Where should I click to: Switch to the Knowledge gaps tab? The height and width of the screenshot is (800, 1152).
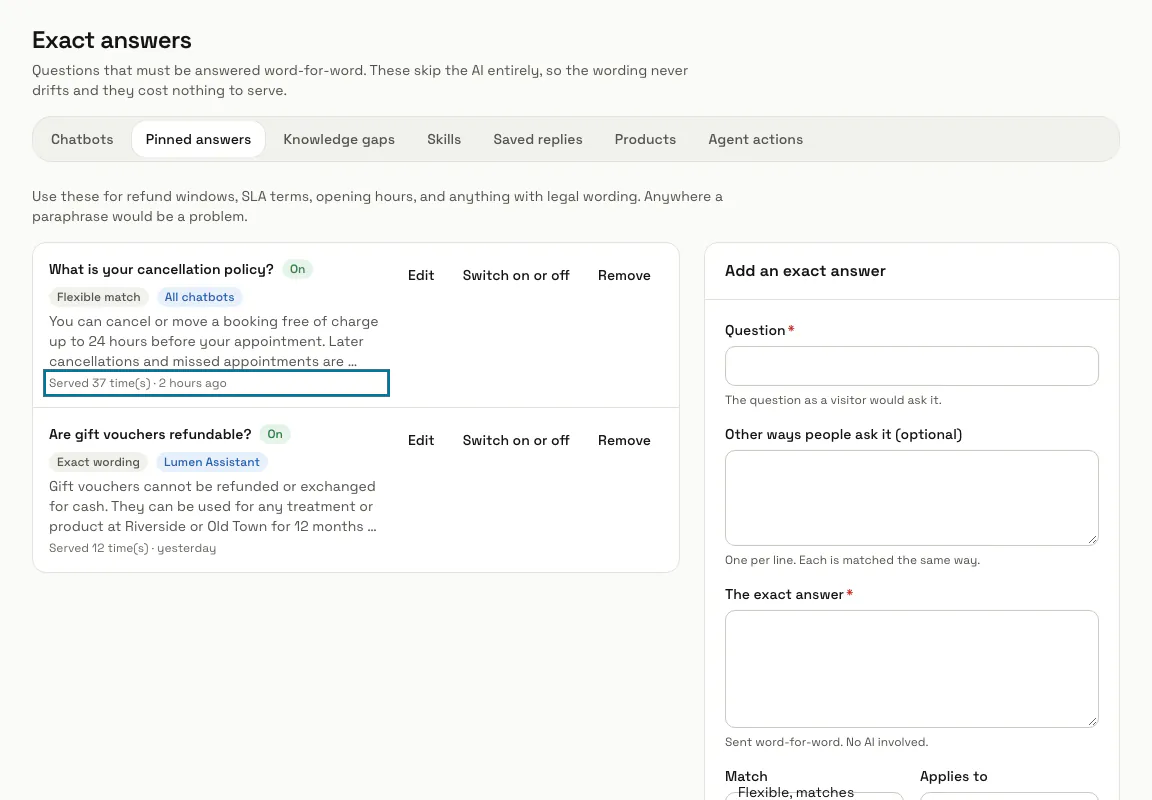click(339, 140)
